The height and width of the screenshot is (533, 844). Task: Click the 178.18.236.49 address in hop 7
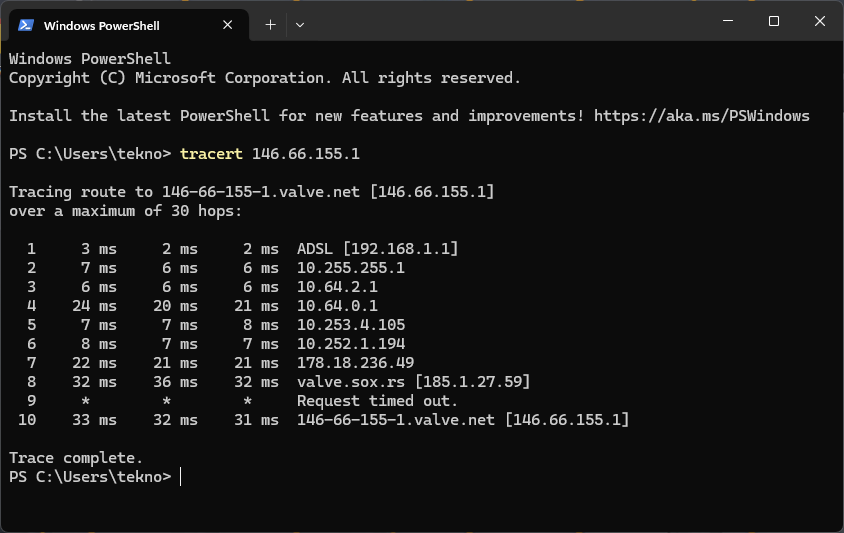(x=355, y=363)
